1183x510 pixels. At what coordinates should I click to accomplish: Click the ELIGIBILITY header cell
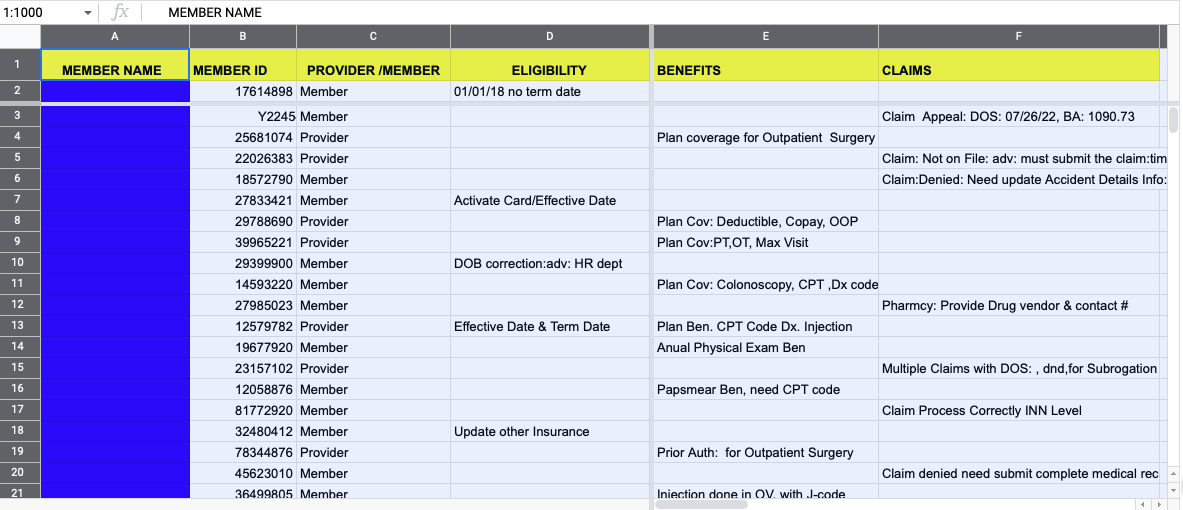click(550, 70)
